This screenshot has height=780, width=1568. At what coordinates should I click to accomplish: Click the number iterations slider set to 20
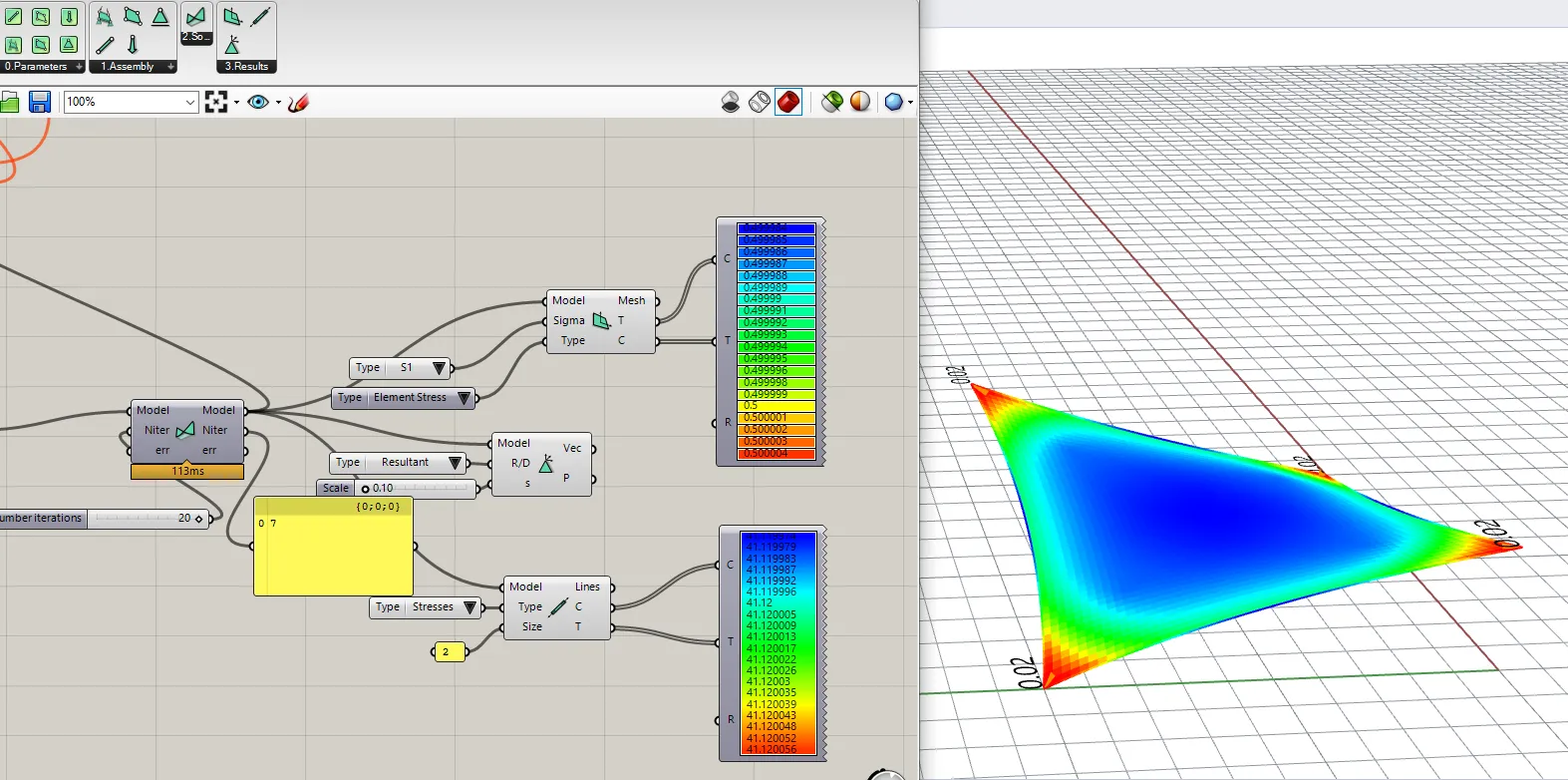[104, 519]
